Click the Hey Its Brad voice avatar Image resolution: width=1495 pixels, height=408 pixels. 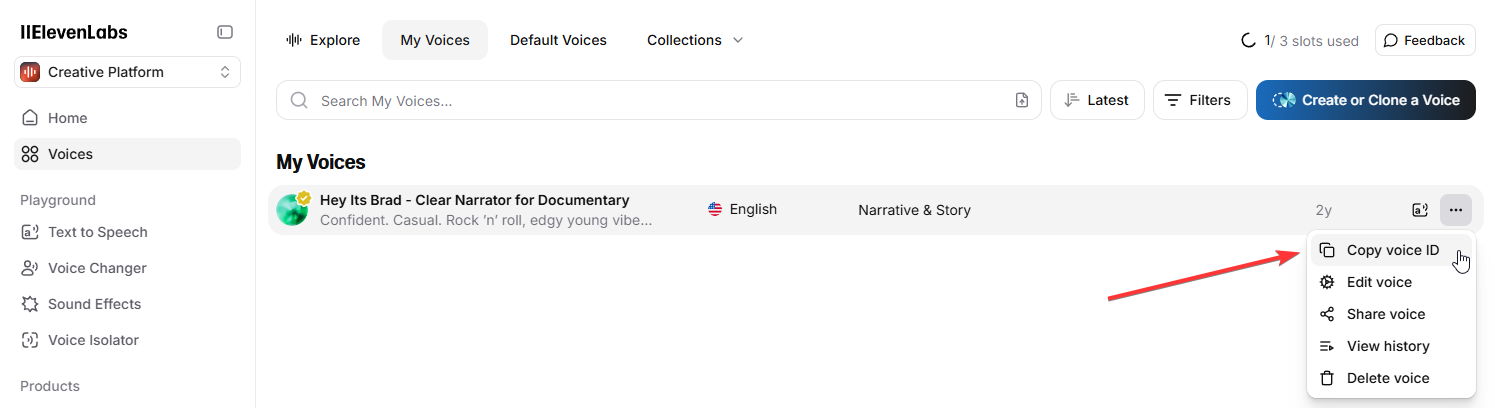coord(292,210)
